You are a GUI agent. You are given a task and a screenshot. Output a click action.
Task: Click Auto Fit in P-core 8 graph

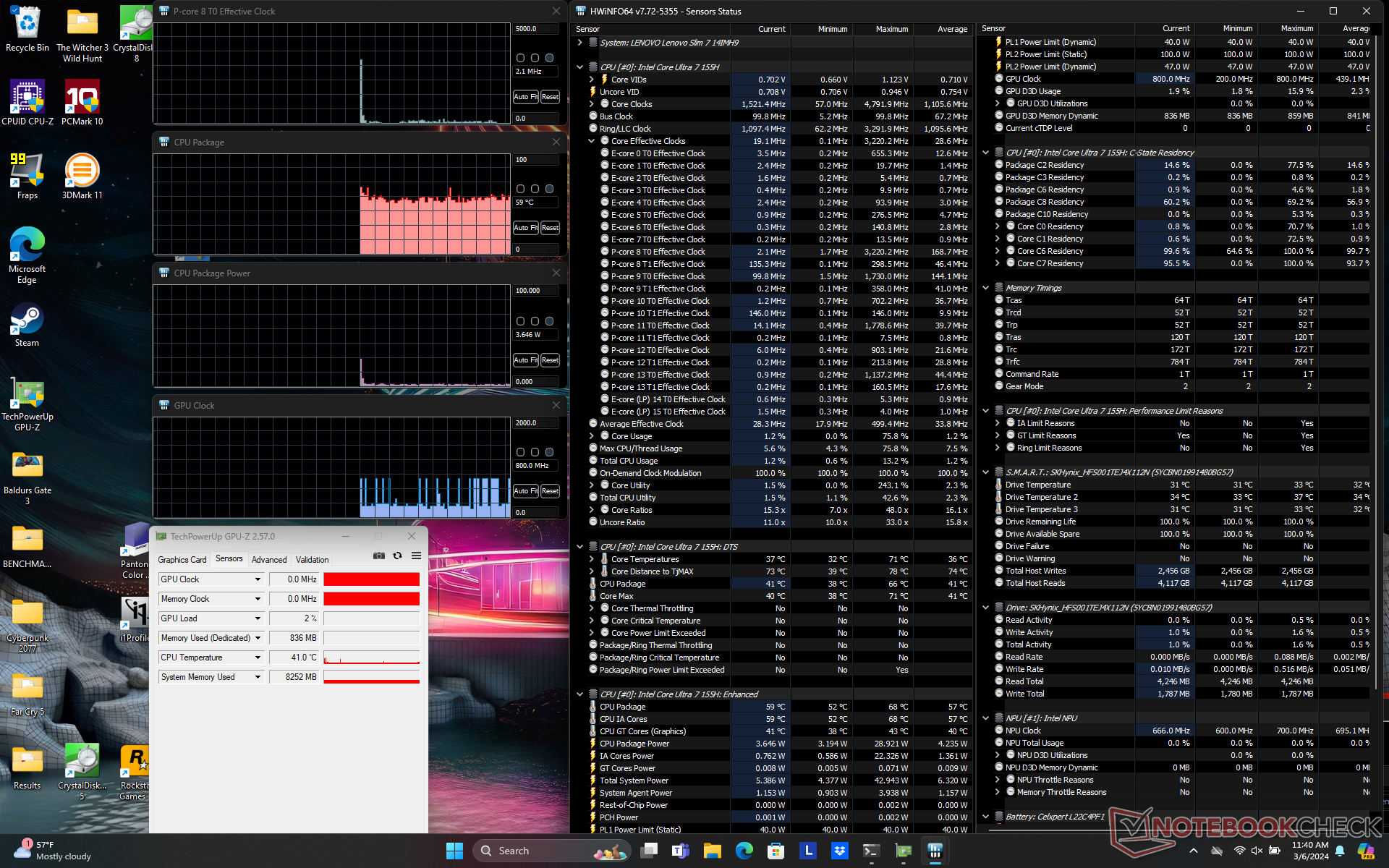coord(526,97)
